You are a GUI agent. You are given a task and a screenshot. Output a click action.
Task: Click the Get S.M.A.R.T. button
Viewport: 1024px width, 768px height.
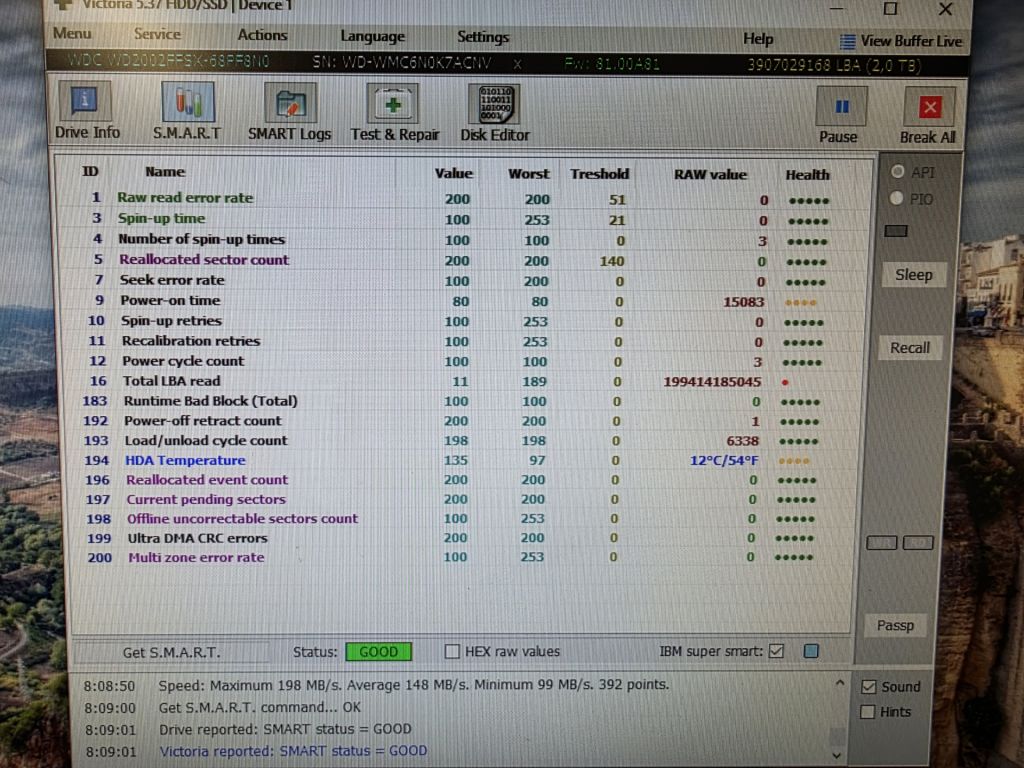coord(171,652)
